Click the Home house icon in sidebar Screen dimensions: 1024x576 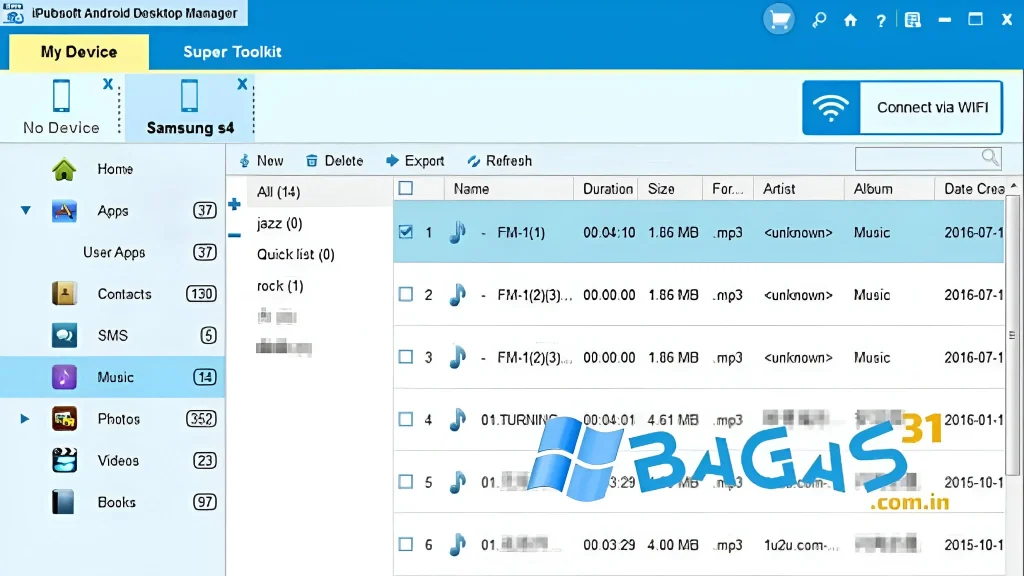(x=64, y=169)
